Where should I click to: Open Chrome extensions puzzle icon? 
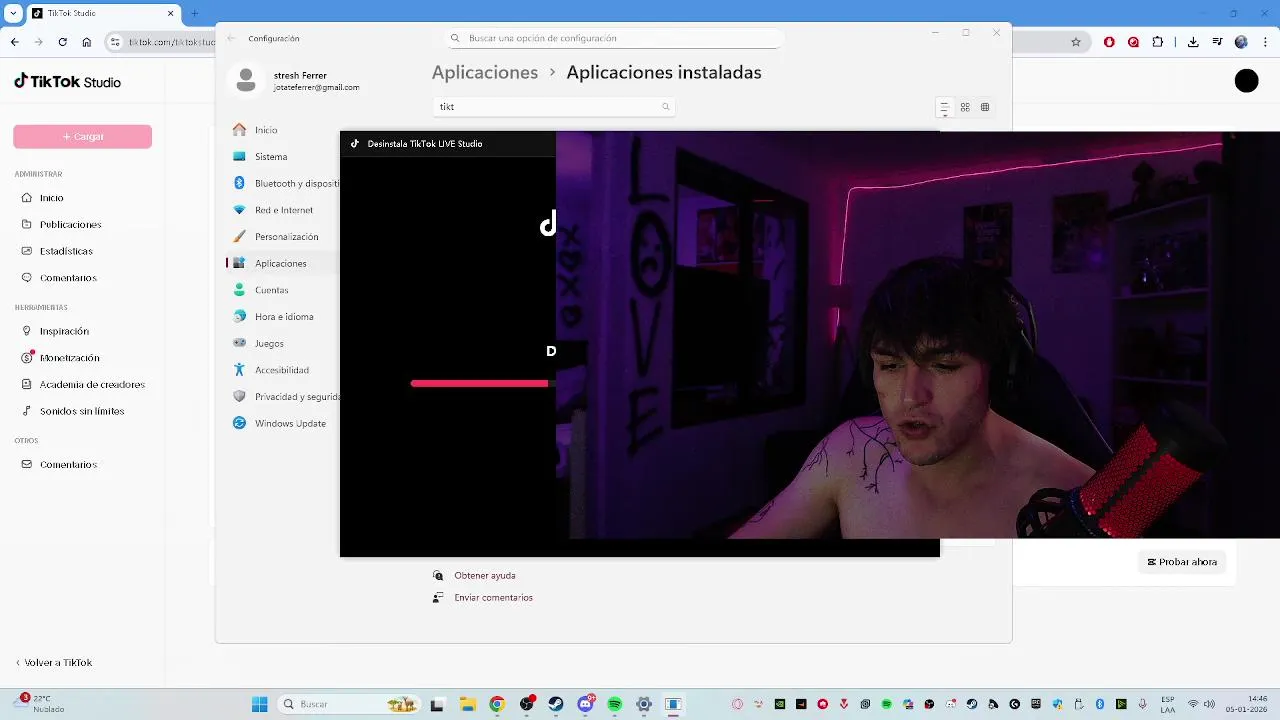click(1158, 42)
